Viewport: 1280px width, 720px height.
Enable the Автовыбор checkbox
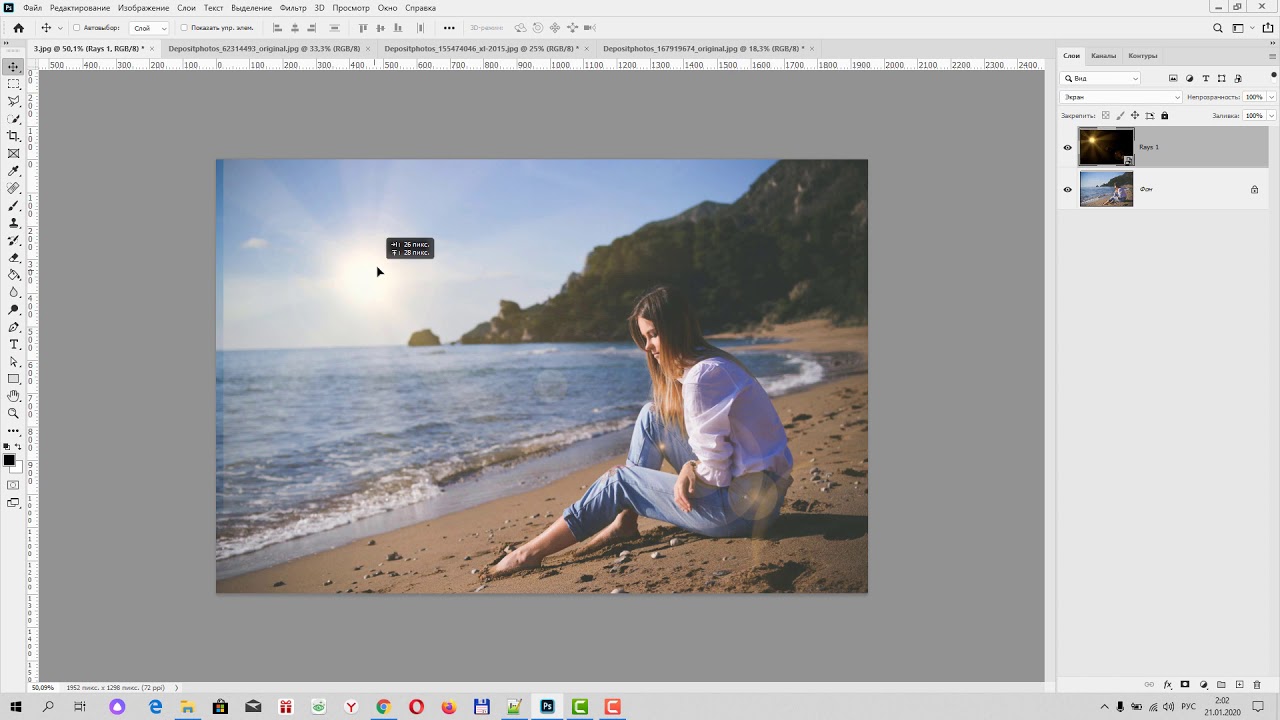click(77, 28)
